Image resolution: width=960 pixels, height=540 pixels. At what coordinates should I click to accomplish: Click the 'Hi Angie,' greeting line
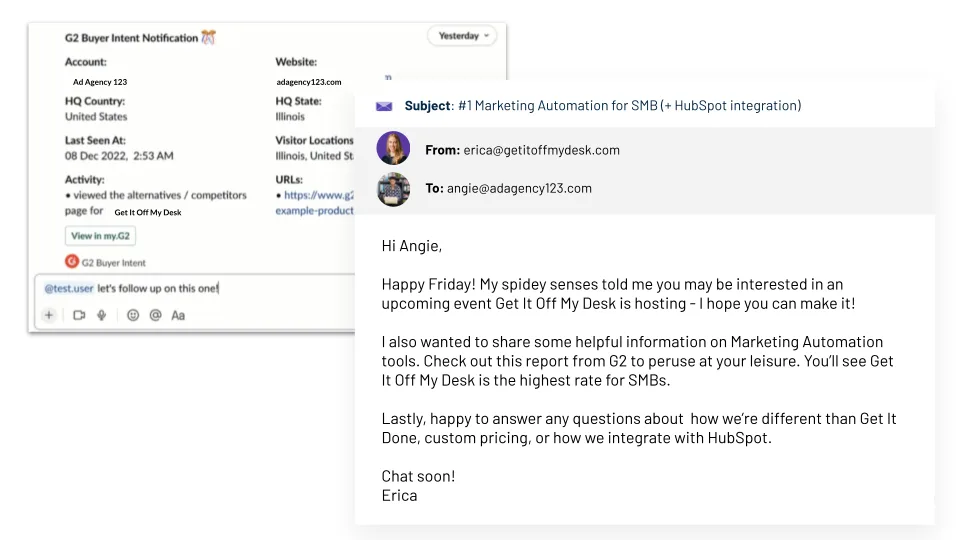click(411, 246)
